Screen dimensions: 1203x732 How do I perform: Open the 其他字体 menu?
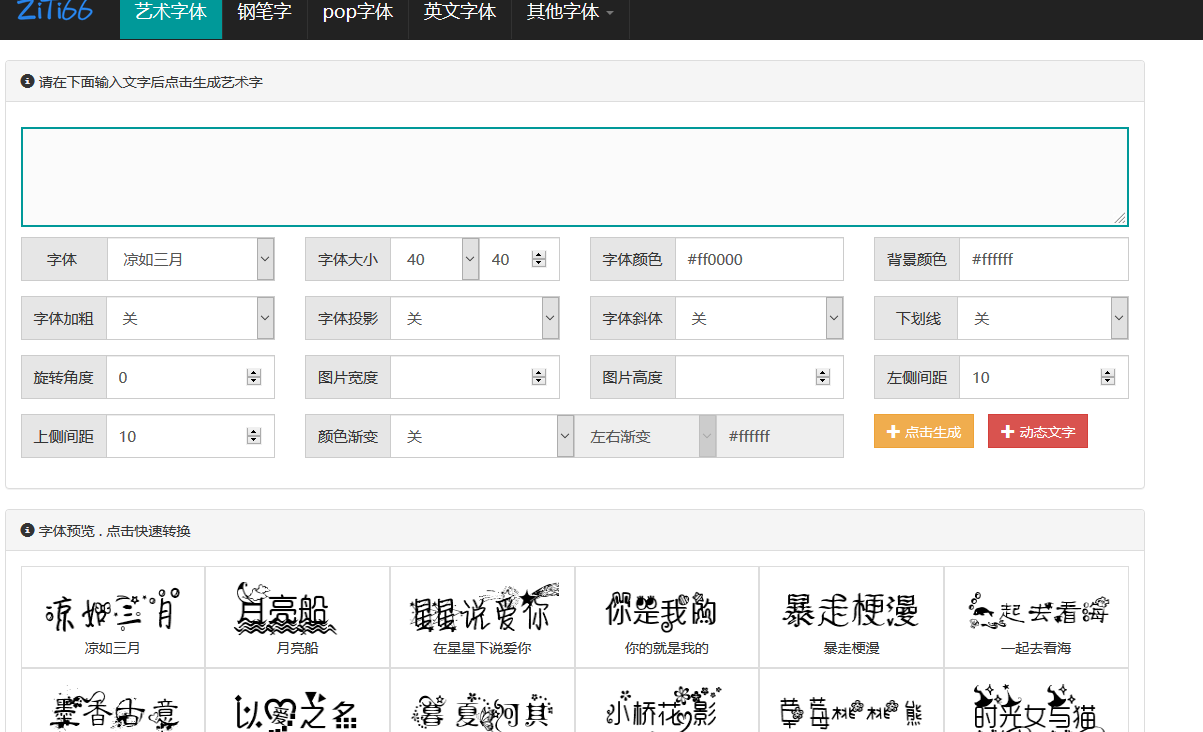pos(570,13)
